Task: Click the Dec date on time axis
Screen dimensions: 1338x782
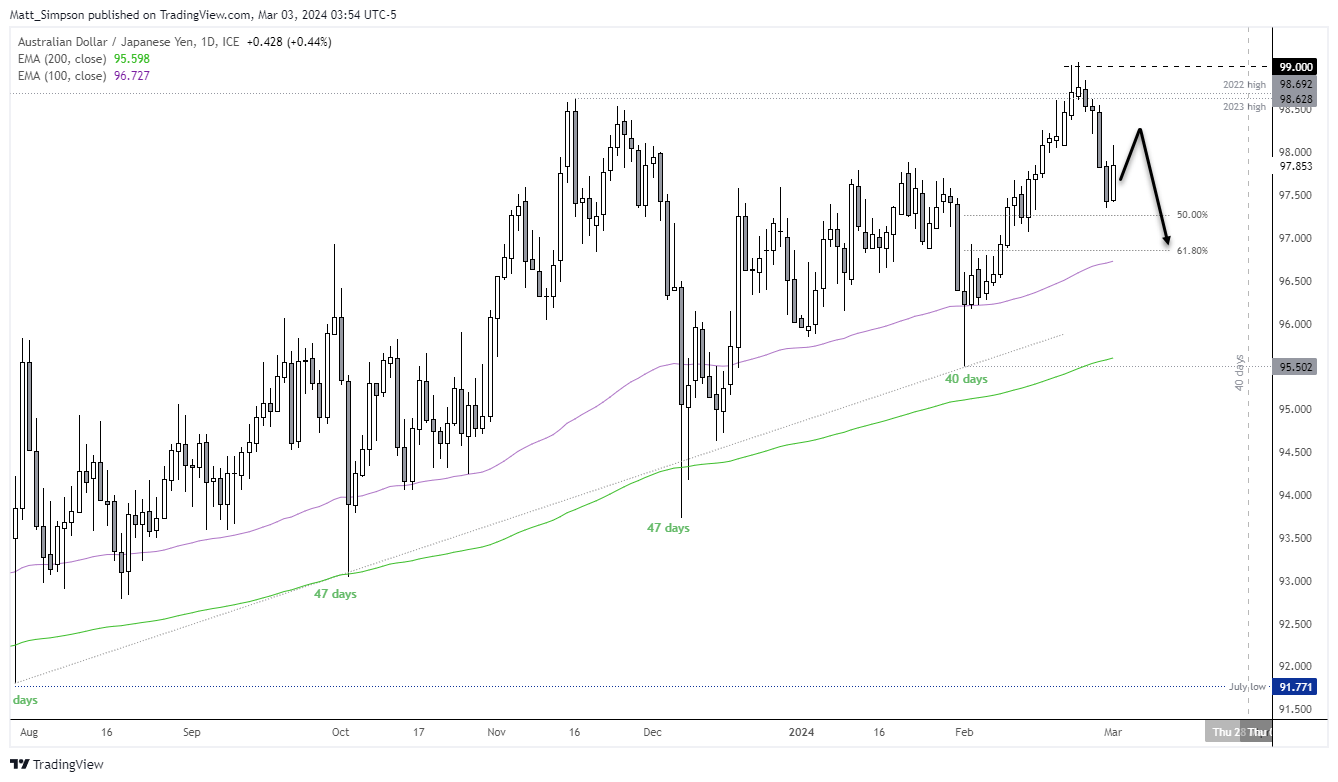Action: click(x=653, y=732)
